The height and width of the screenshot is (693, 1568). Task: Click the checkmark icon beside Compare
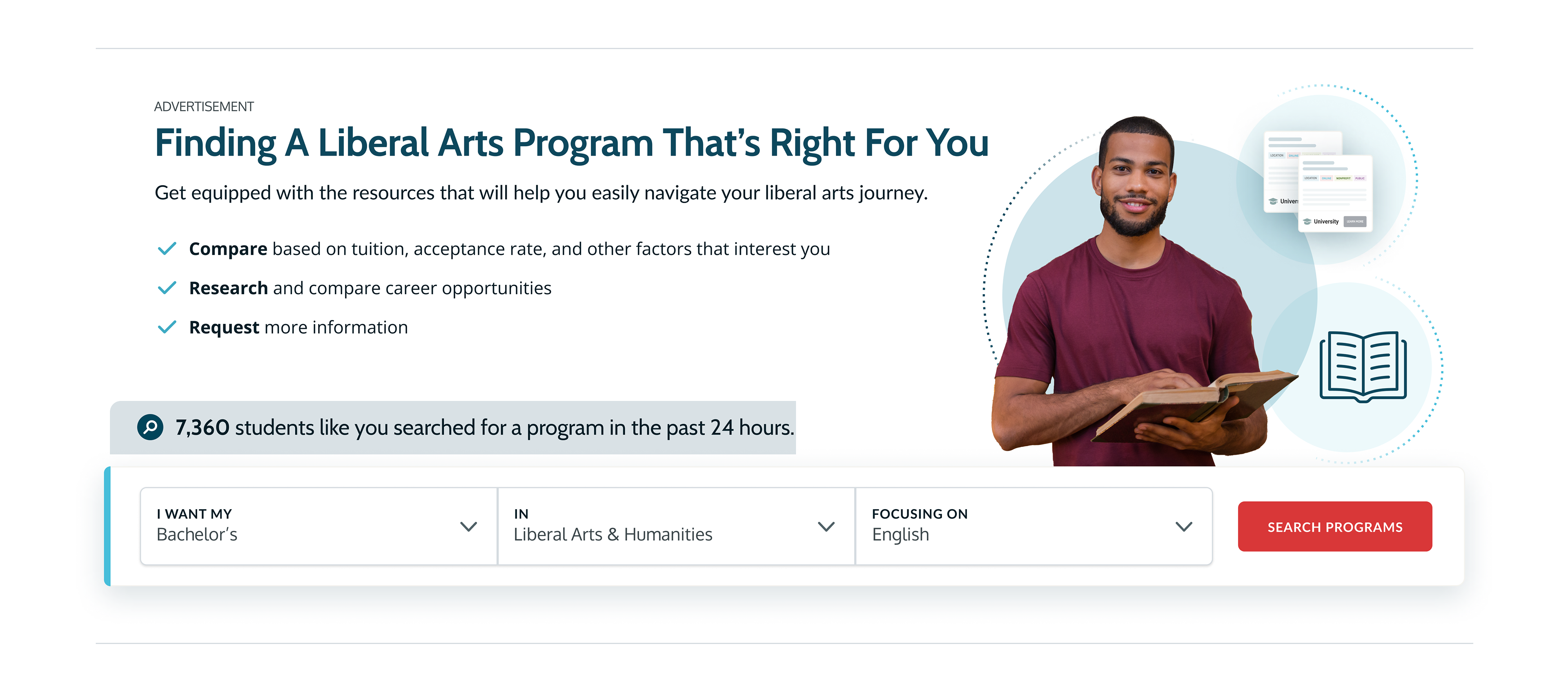(x=167, y=248)
